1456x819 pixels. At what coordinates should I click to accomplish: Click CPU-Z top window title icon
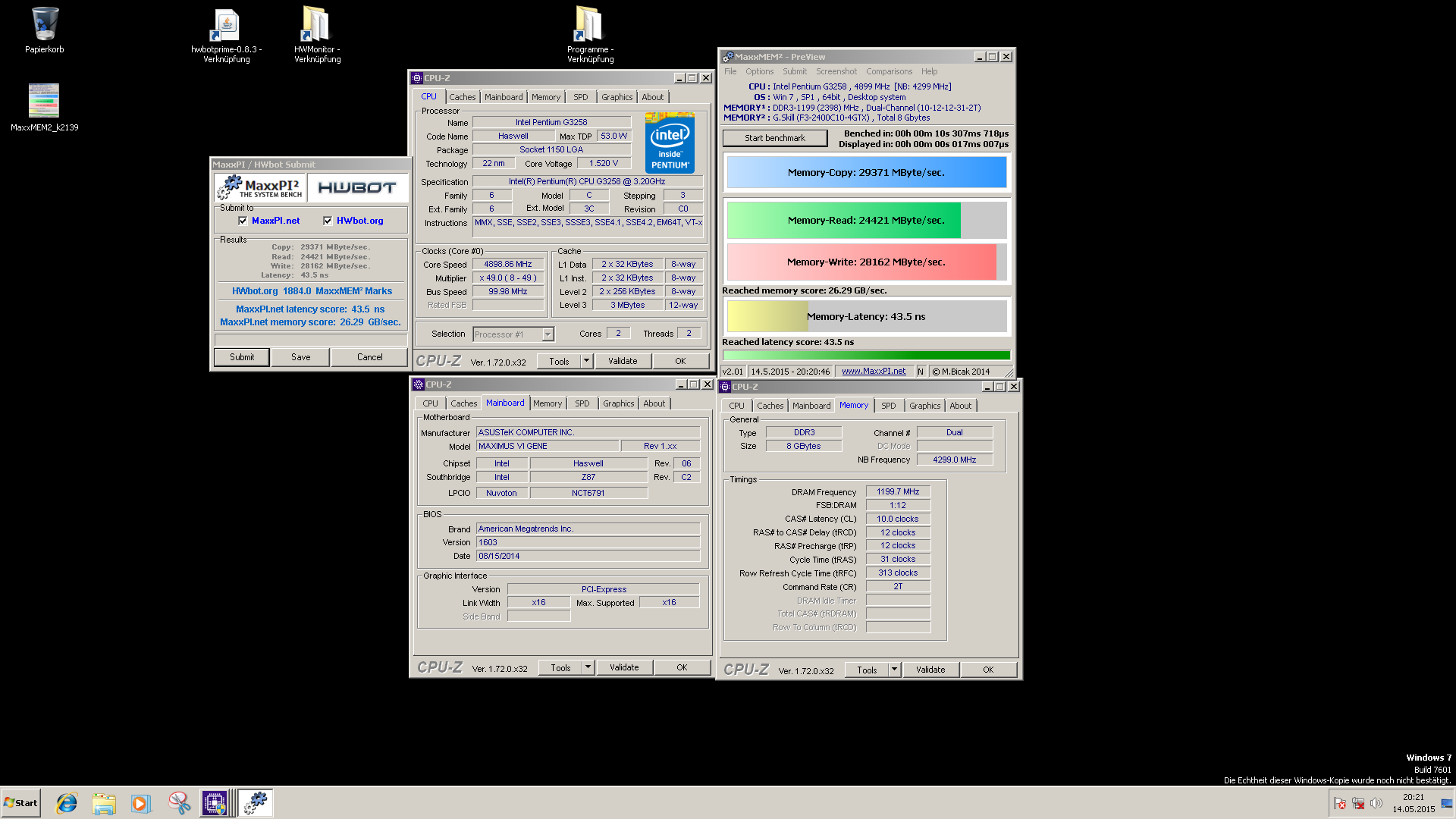pos(416,78)
